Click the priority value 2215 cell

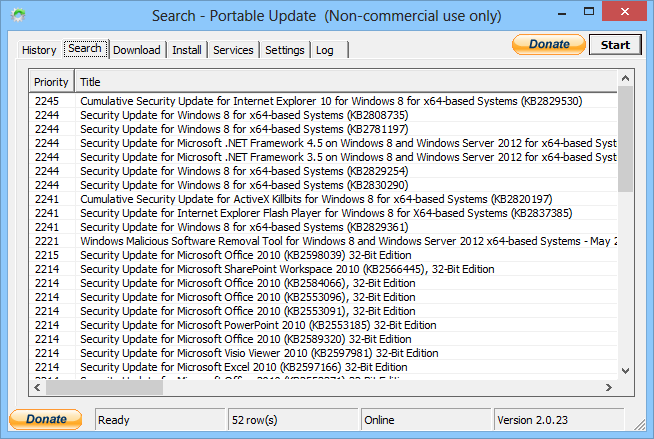coord(47,255)
